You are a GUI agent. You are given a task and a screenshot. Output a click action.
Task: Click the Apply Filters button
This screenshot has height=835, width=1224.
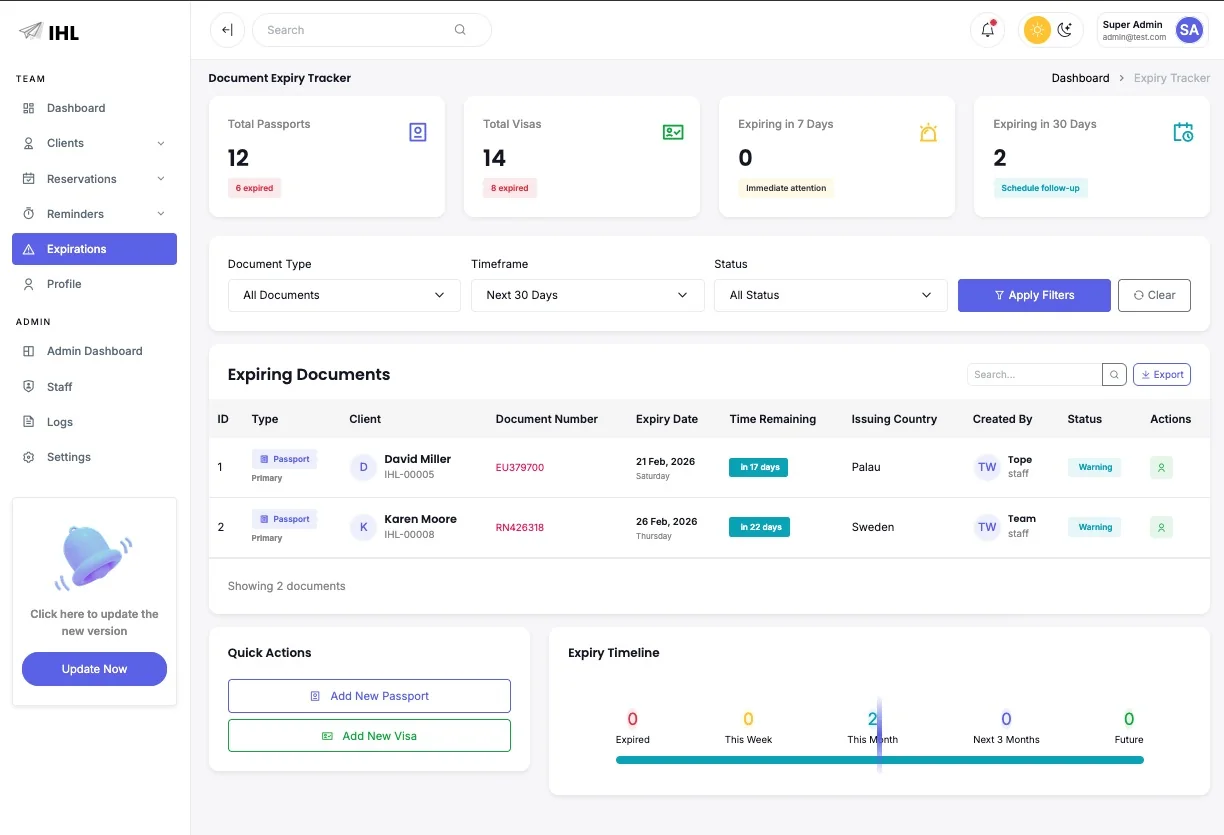pyautogui.click(x=1034, y=295)
